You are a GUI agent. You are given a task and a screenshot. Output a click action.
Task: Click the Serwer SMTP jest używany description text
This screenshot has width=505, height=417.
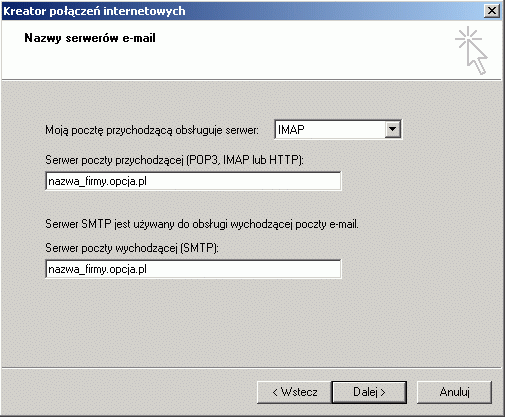pos(202,224)
